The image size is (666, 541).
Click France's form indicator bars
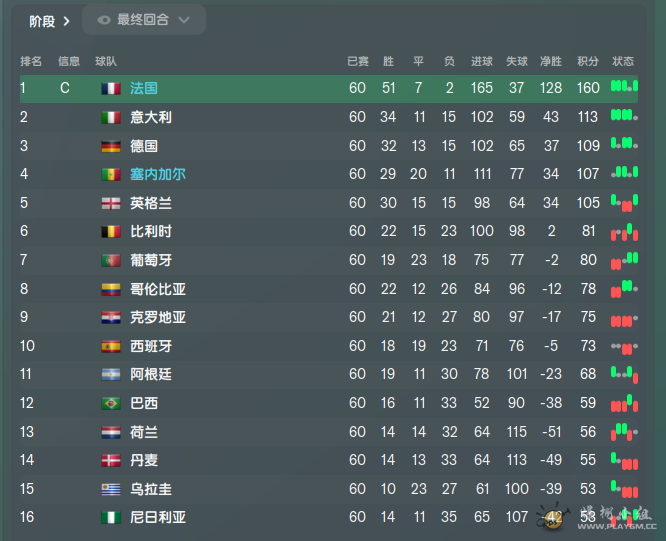point(624,86)
